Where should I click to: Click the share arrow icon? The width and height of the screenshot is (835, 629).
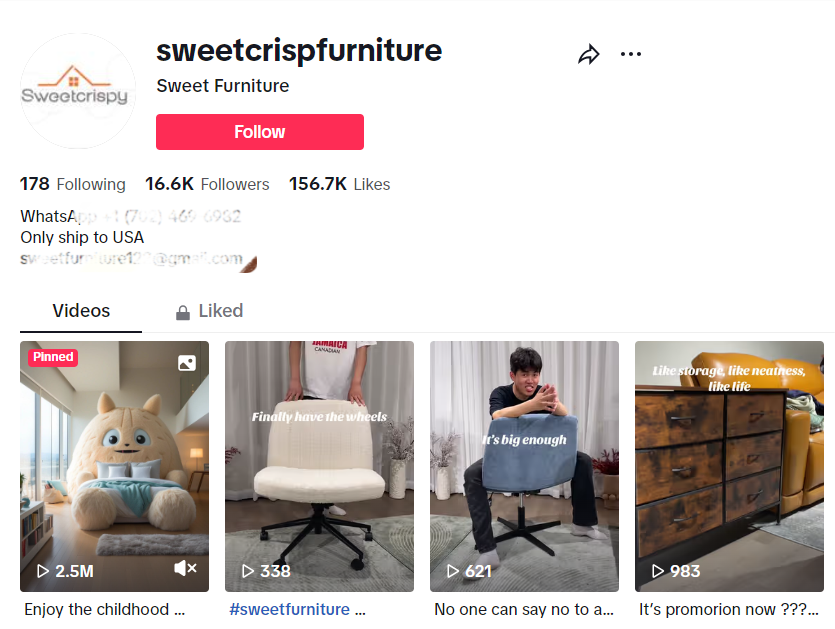589,55
